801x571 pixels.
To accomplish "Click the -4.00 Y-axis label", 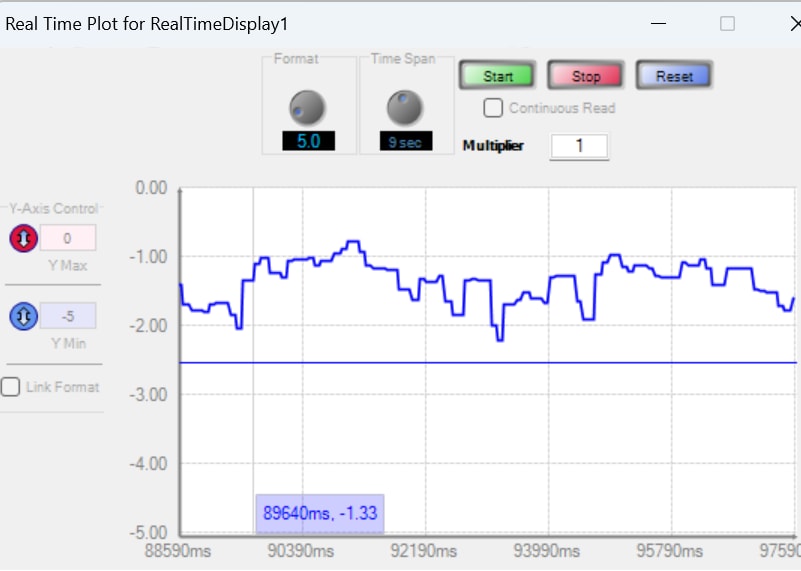I will pyautogui.click(x=148, y=464).
